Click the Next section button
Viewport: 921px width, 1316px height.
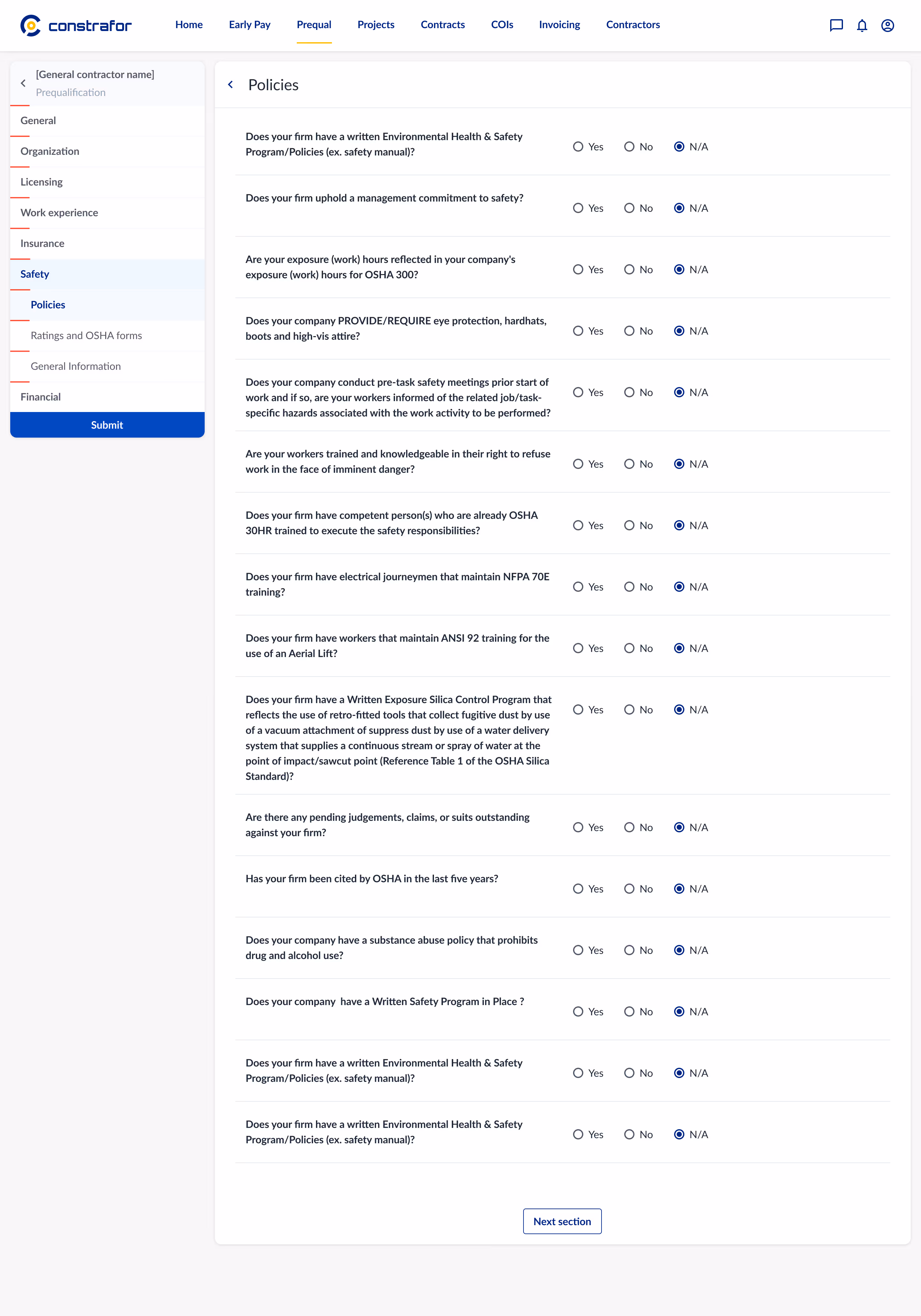coord(562,1221)
